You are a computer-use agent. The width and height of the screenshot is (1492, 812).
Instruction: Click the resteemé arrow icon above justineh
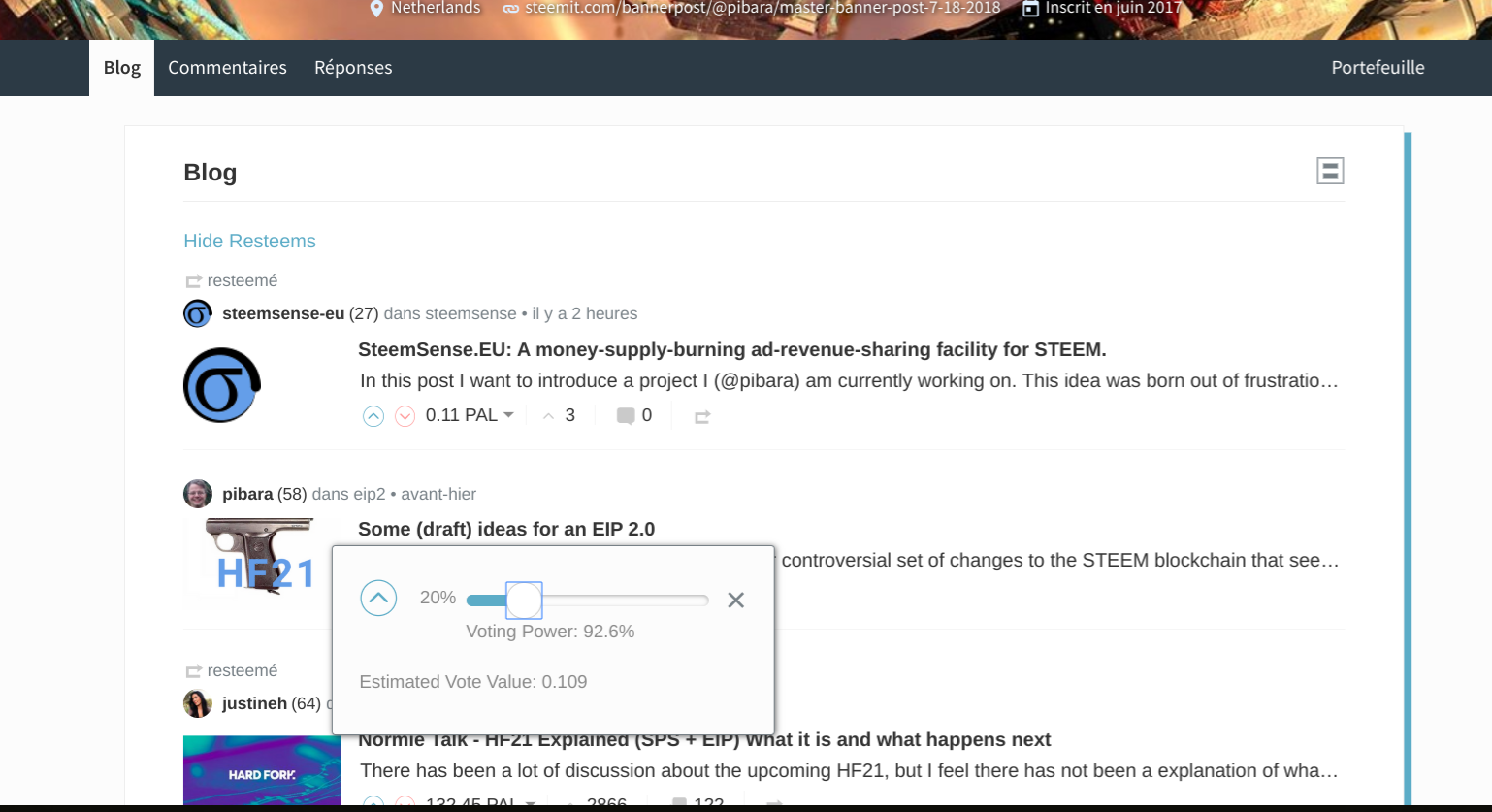(193, 671)
